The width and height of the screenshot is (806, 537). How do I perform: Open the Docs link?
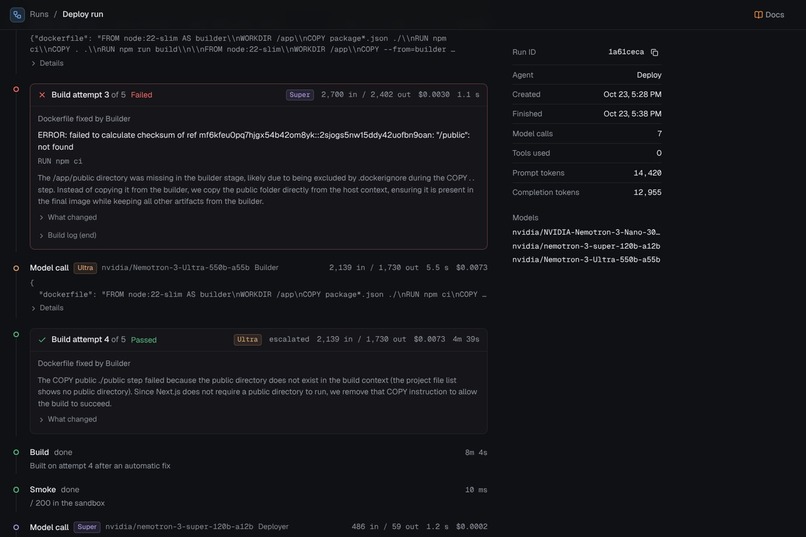pyautogui.click(x=769, y=15)
